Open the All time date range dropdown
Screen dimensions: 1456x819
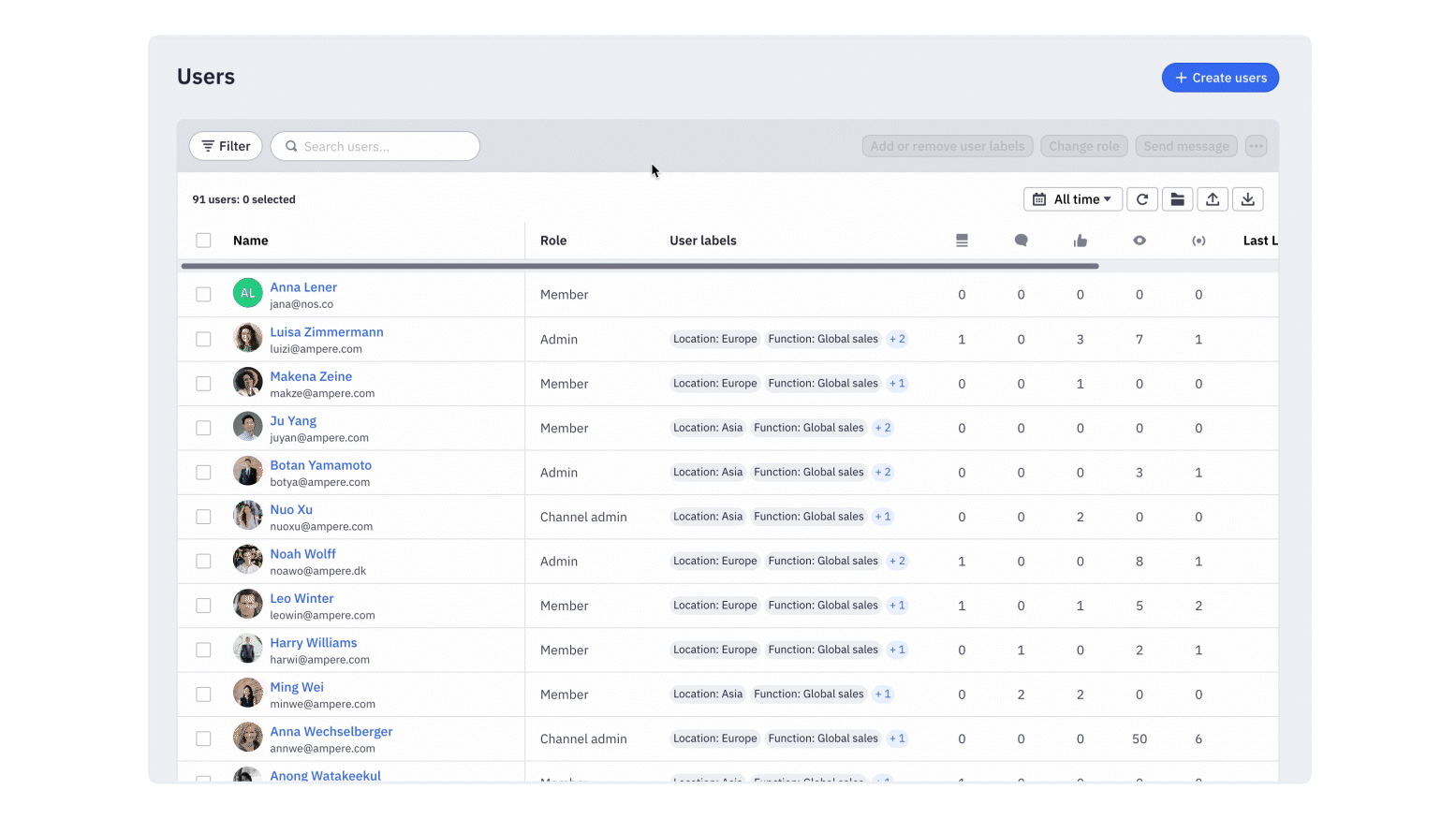coord(1072,198)
